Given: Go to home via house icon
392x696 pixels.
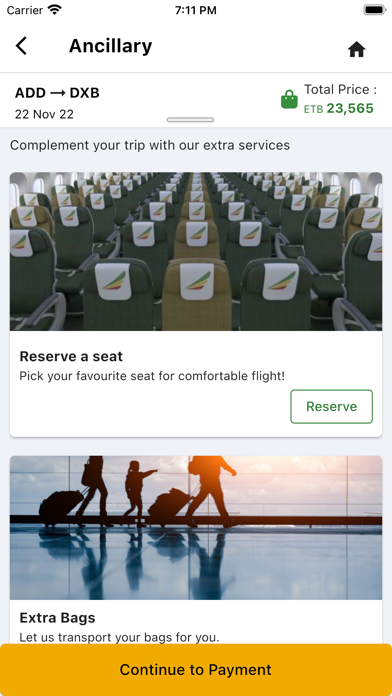Looking at the screenshot, I should pos(356,49).
